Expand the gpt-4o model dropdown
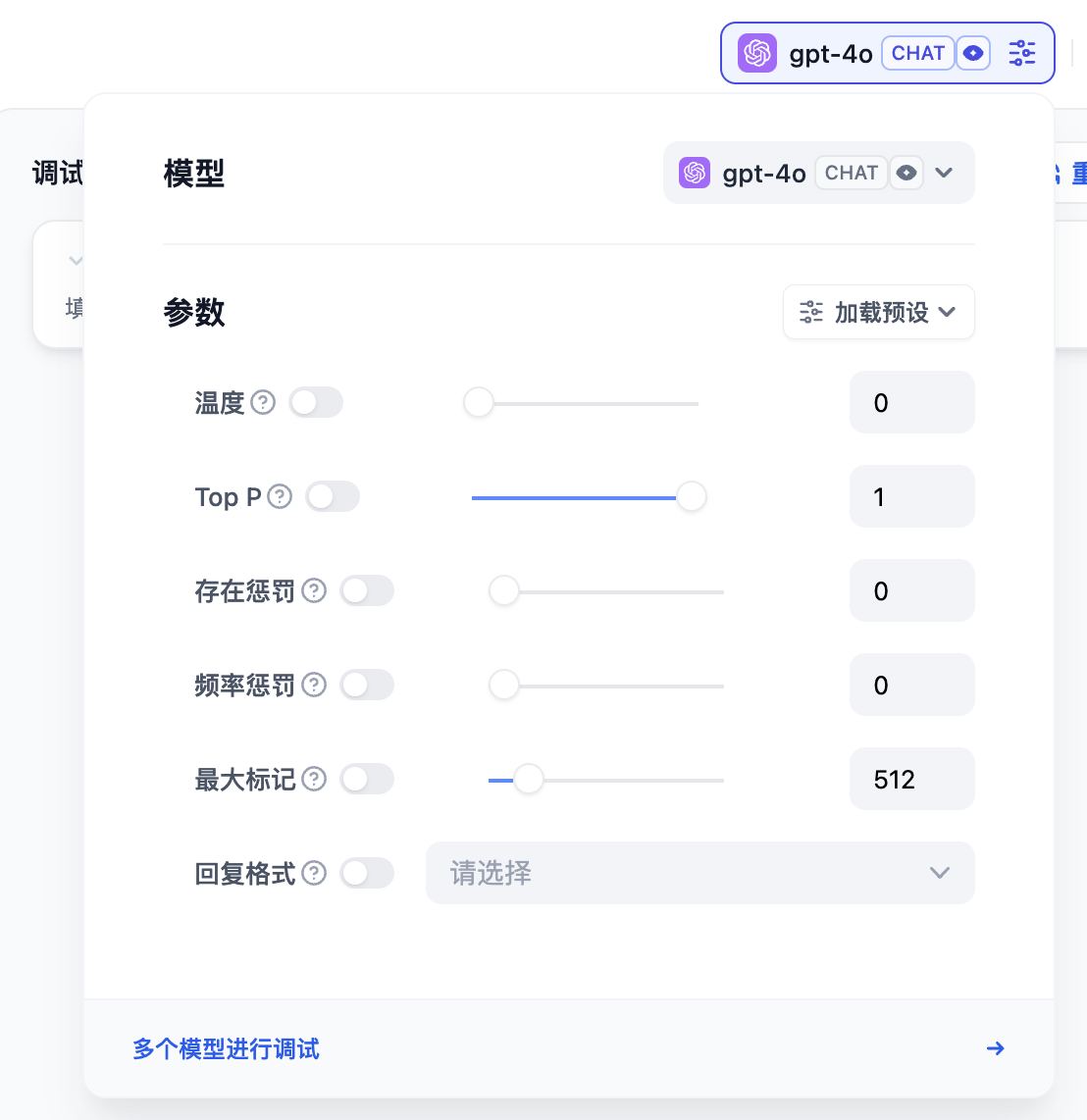The height and width of the screenshot is (1120, 1087). point(944,173)
